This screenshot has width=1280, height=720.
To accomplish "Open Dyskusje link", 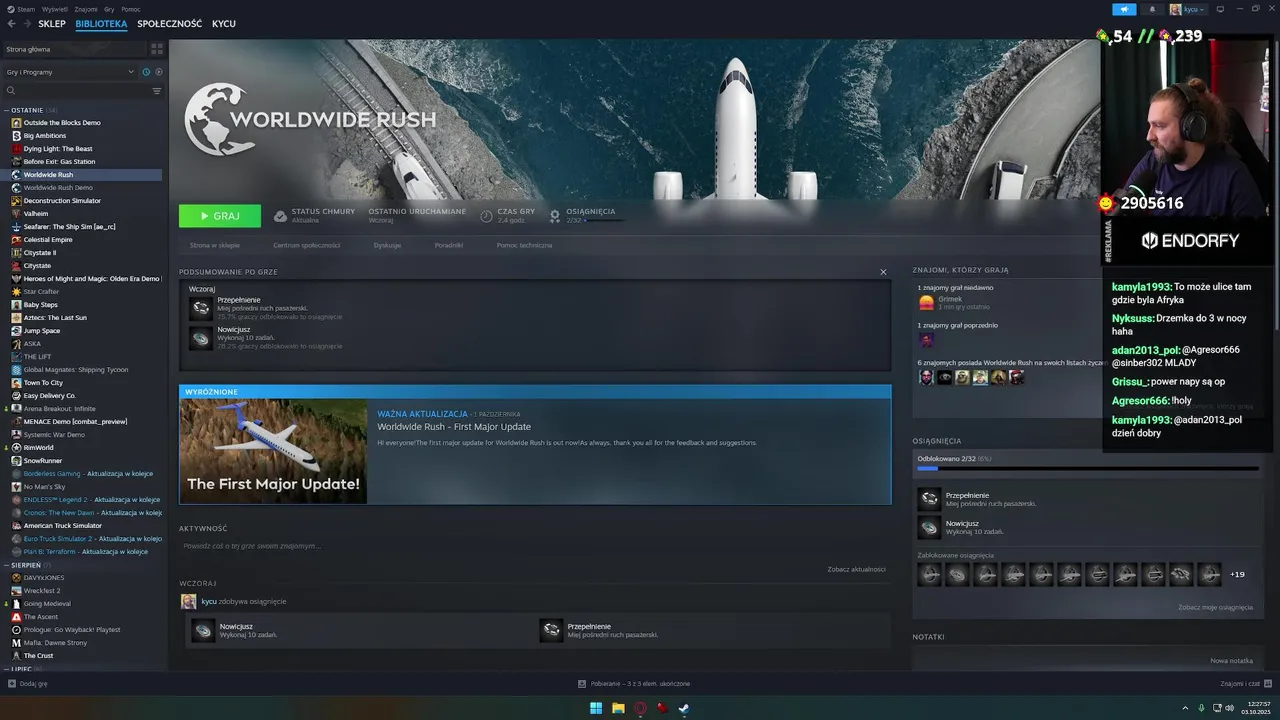I will tap(387, 245).
